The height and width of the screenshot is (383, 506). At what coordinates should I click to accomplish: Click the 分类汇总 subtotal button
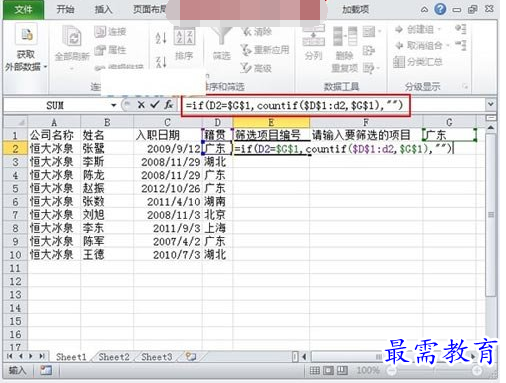[418, 61]
